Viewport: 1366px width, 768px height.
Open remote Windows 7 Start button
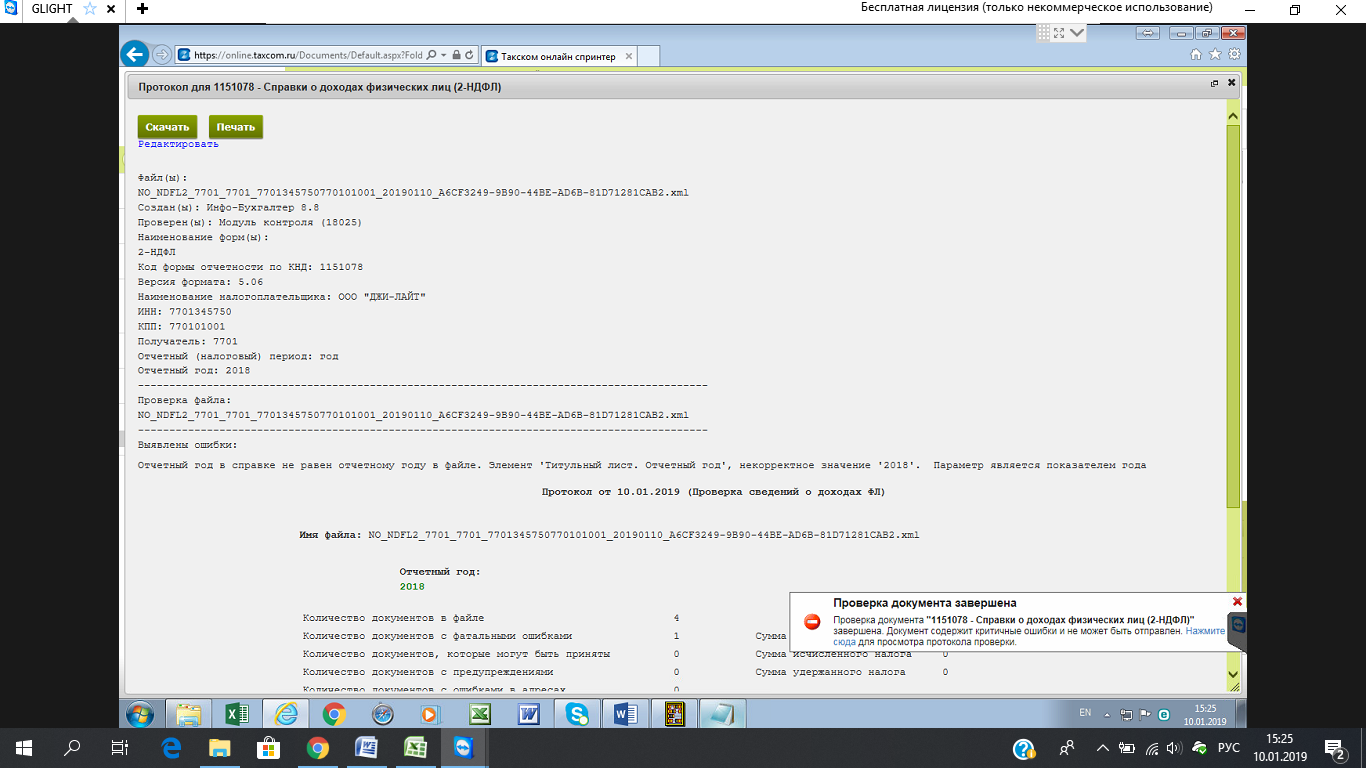click(140, 714)
